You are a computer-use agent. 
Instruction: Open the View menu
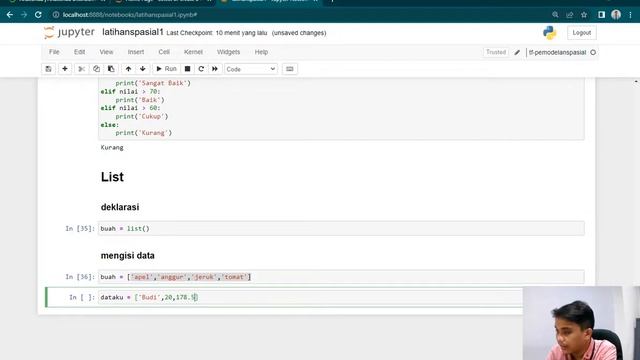coord(106,52)
